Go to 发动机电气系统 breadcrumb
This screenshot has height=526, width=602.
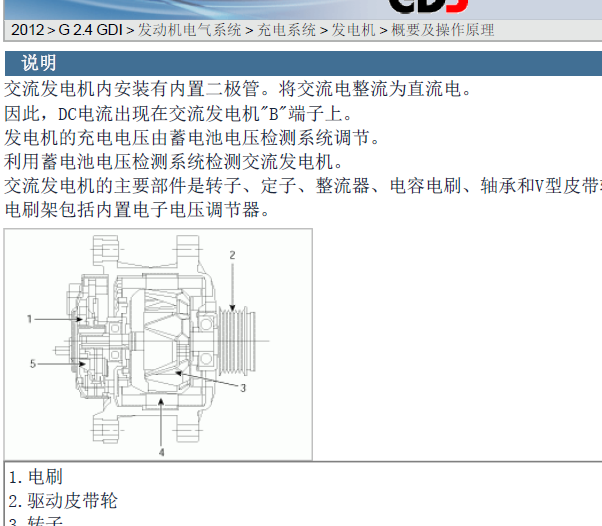190,30
